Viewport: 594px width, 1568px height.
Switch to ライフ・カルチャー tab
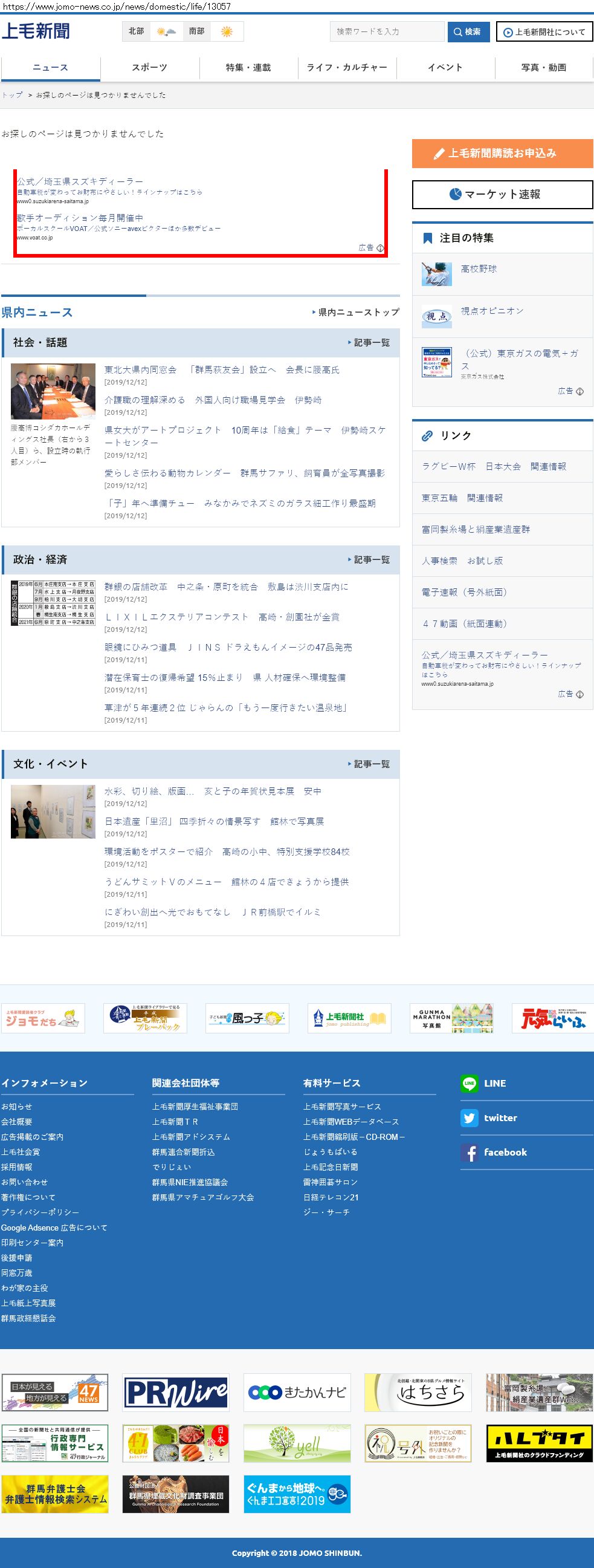click(347, 68)
